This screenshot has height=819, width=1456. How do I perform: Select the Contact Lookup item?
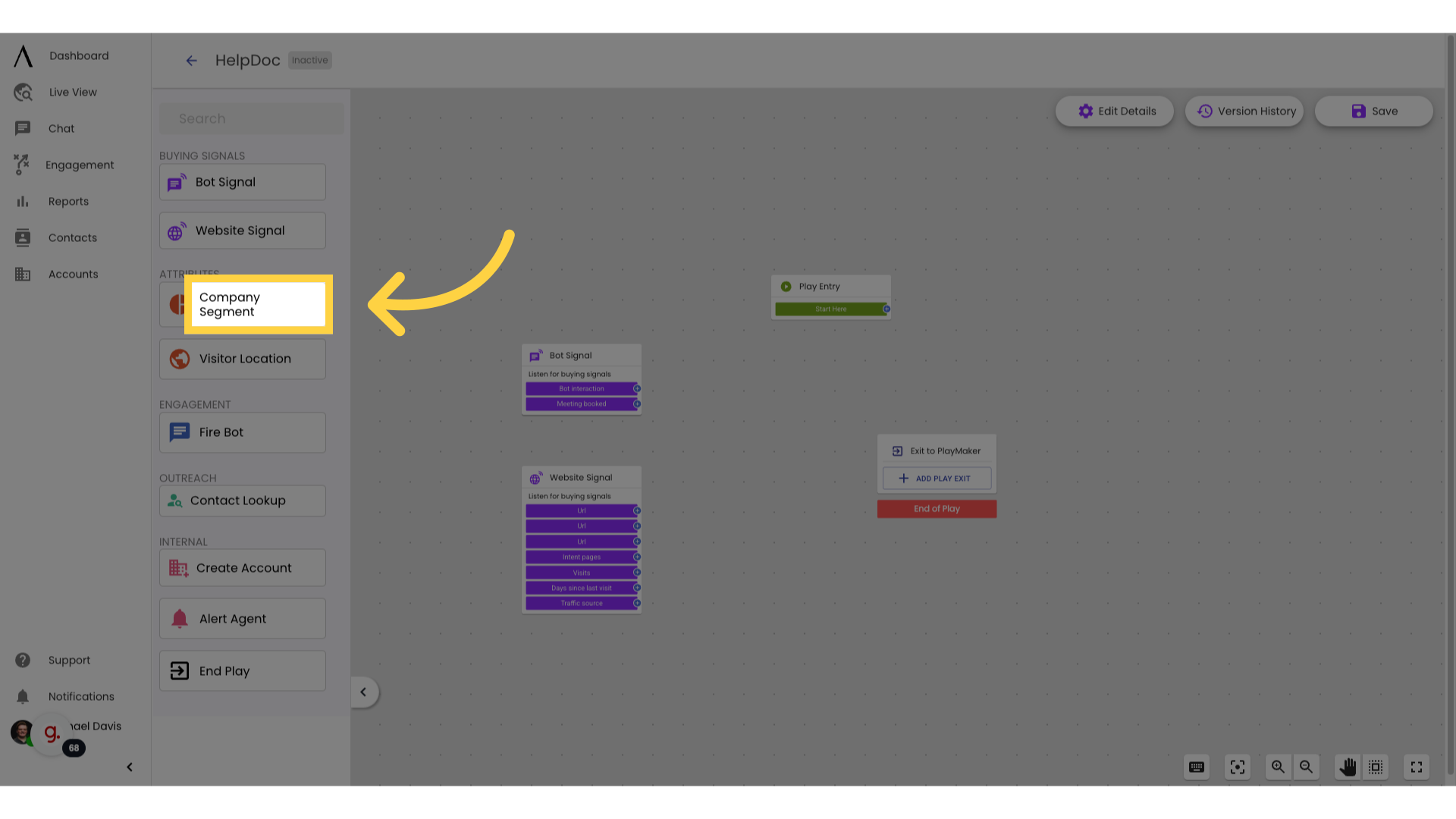(x=243, y=500)
